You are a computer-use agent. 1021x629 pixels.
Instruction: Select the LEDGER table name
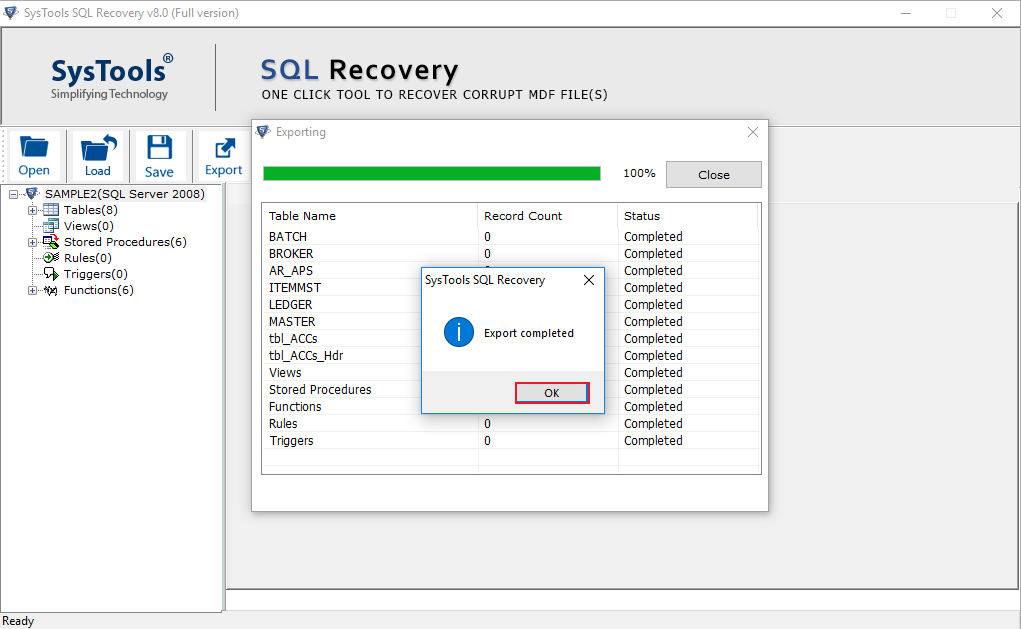[290, 304]
